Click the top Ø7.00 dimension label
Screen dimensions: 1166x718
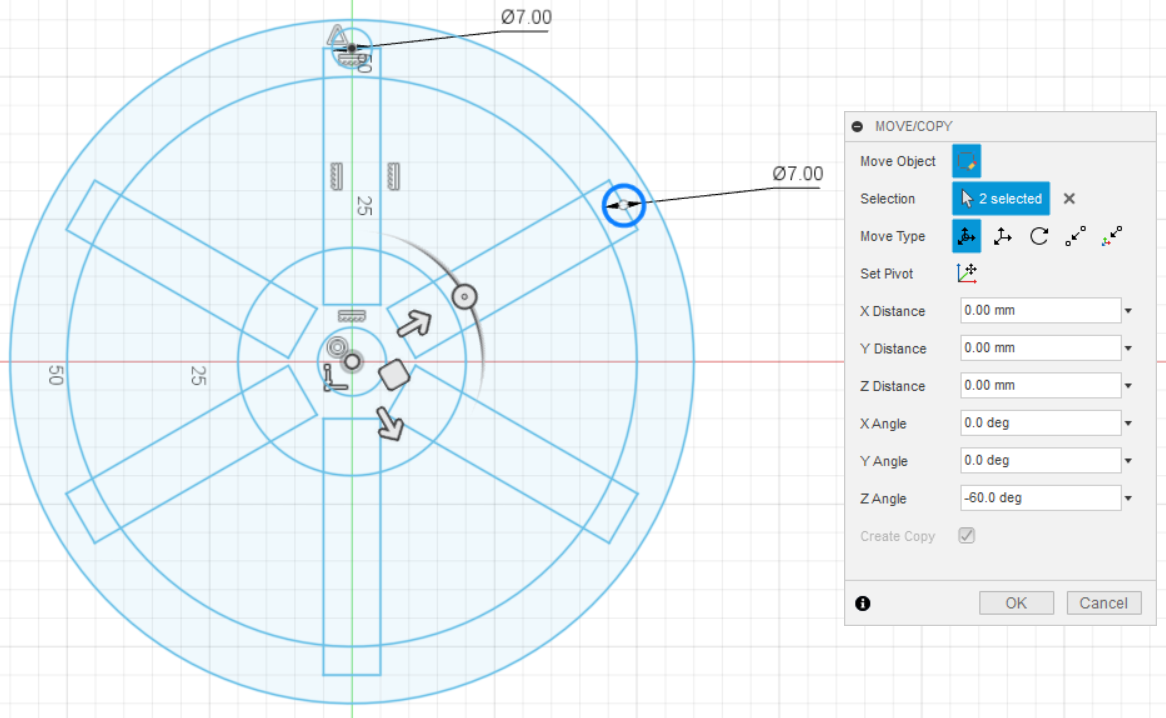click(526, 17)
